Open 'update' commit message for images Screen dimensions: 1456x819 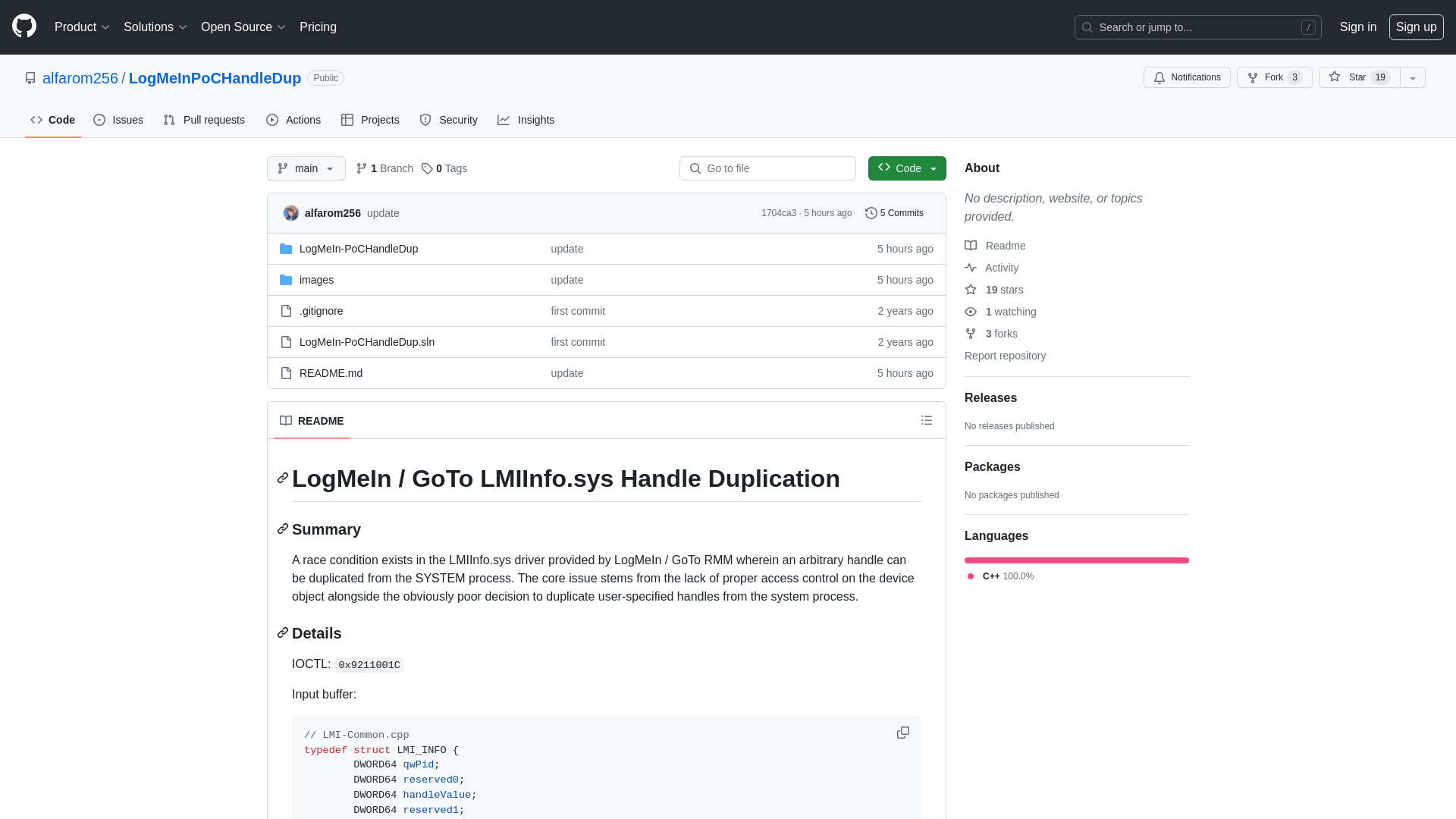pyautogui.click(x=567, y=280)
